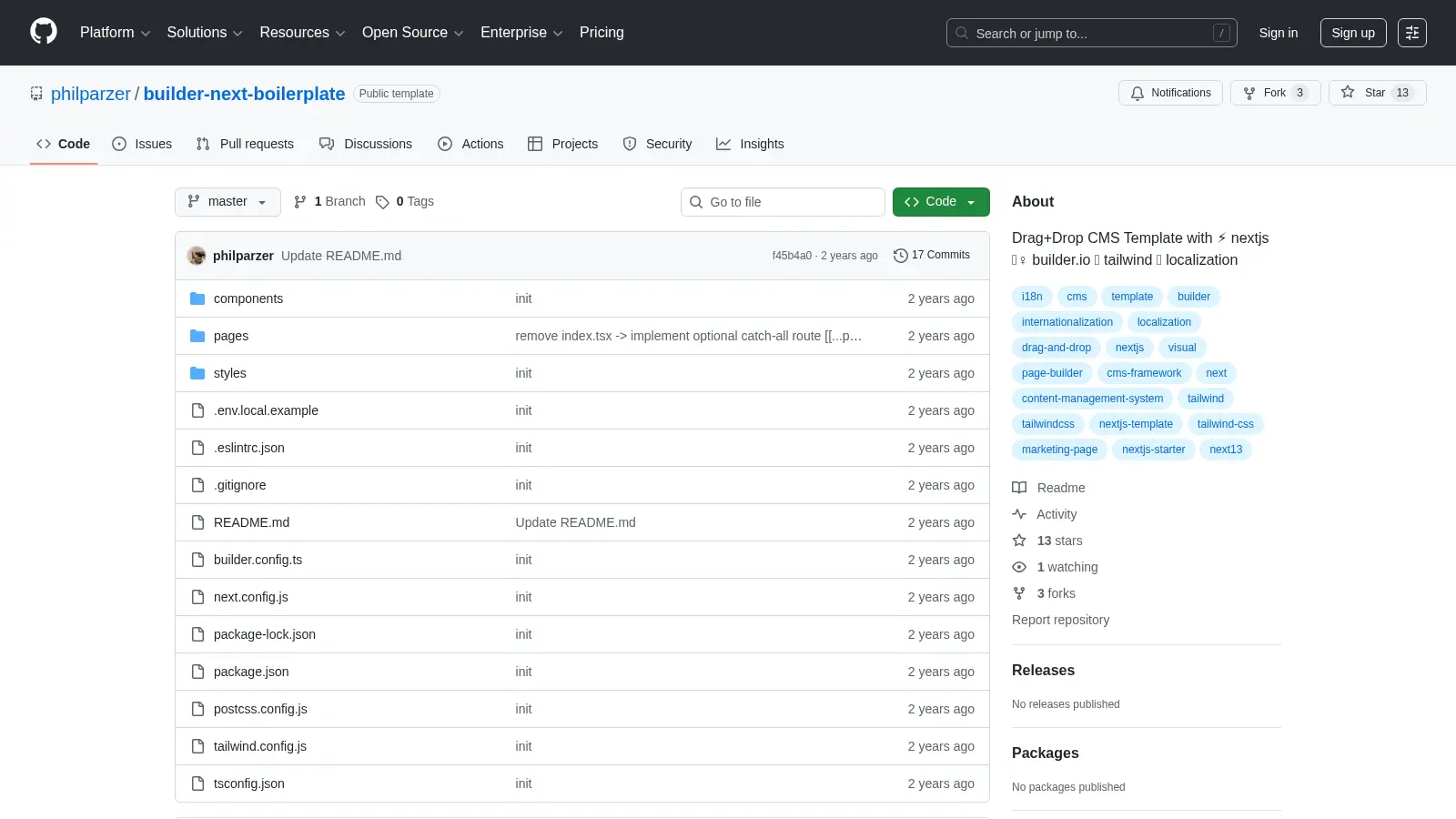Click file icon beside package.json
1456x819 pixels.
pos(197,672)
